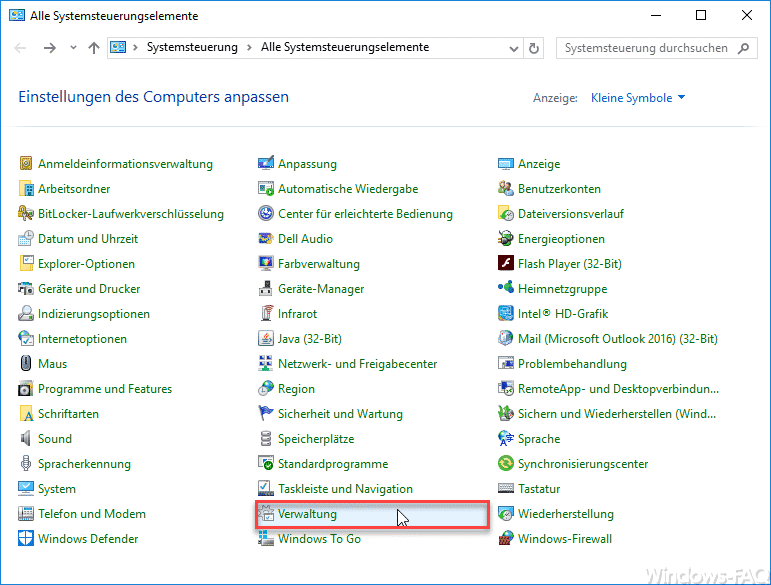Open the Benutzerkonten link
Screen dimensions: 771x585
click(559, 189)
